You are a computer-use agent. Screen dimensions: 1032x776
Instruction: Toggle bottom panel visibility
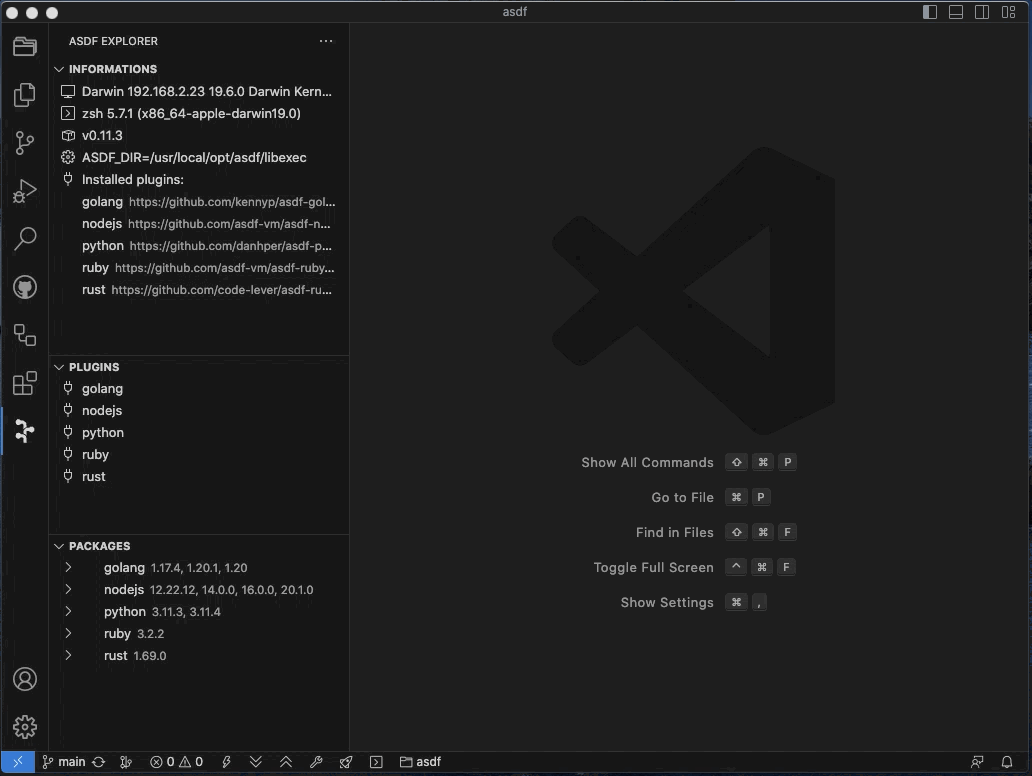coord(956,12)
